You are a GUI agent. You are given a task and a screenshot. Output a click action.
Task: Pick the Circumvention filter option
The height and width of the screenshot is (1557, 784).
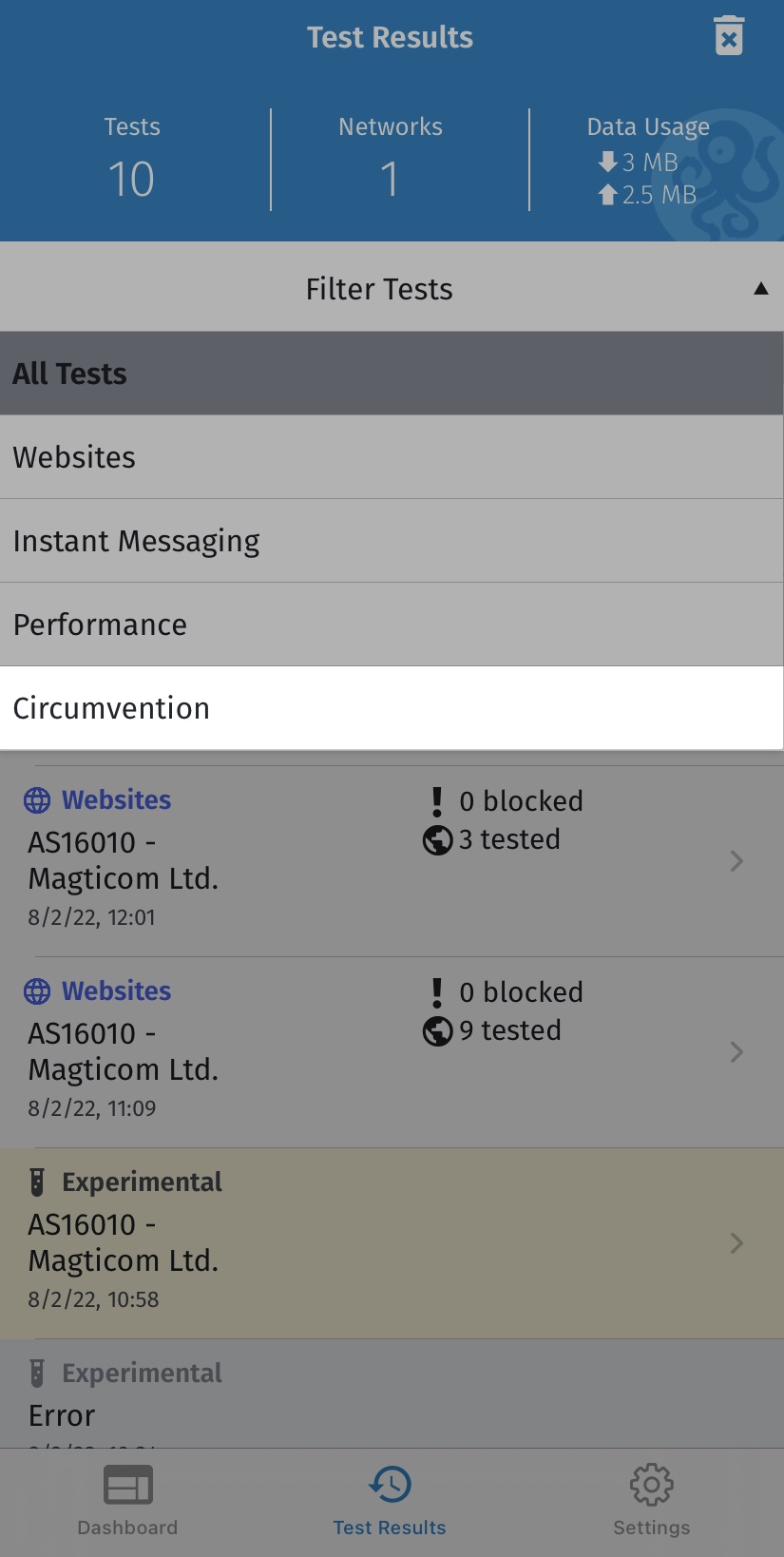tap(392, 708)
